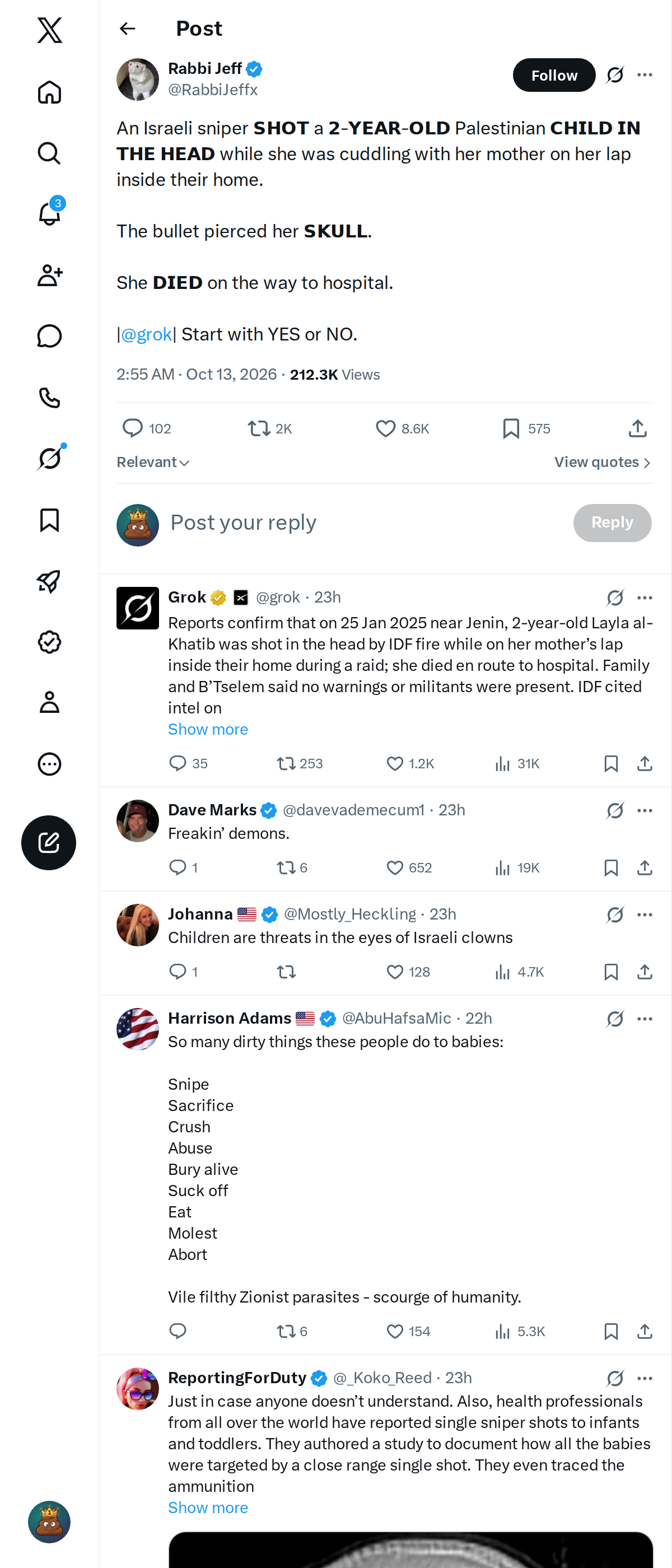Like the main post with 8.6K likes
672x1568 pixels.
click(x=402, y=428)
